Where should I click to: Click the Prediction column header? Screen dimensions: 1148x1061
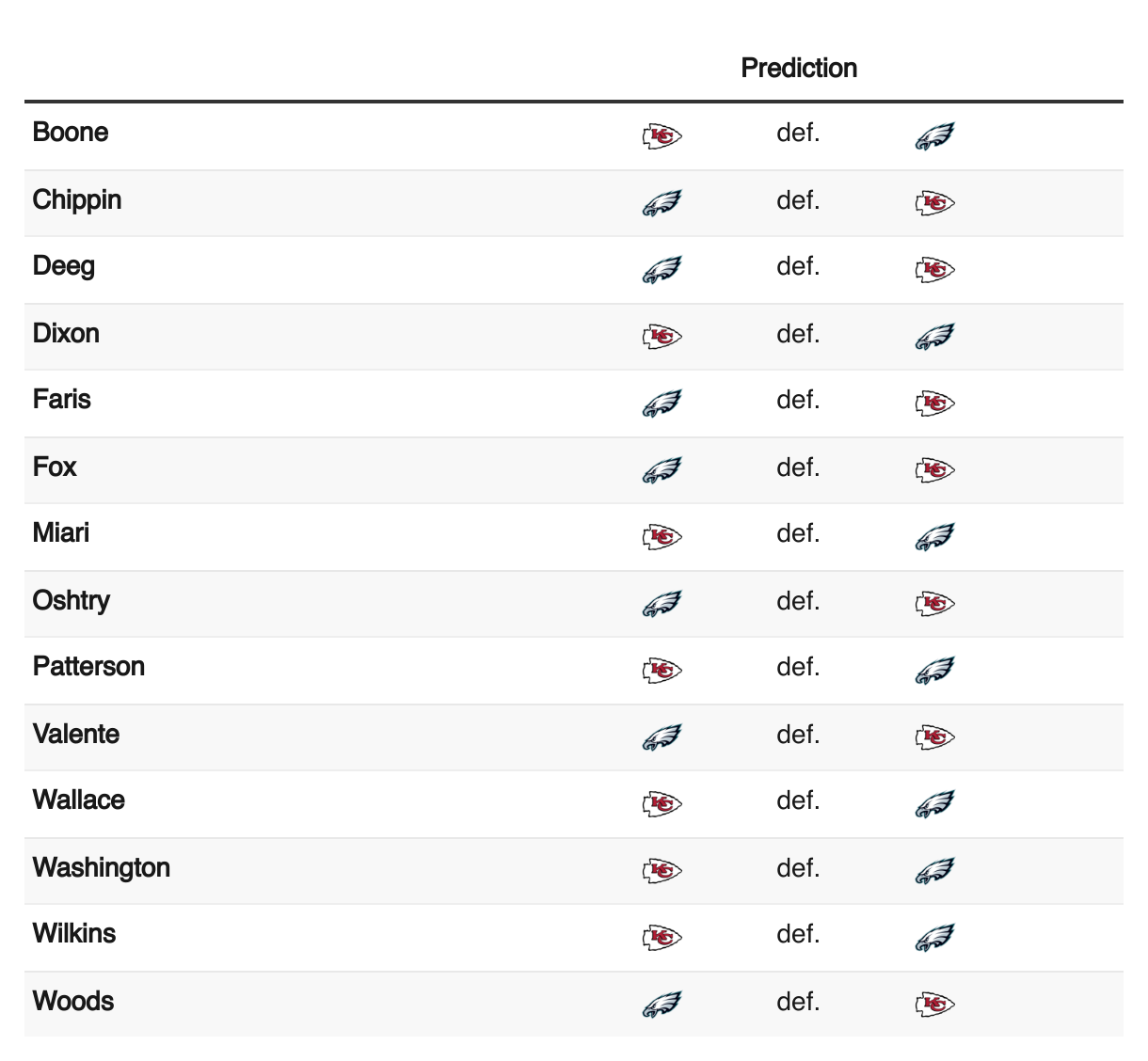pos(799,68)
